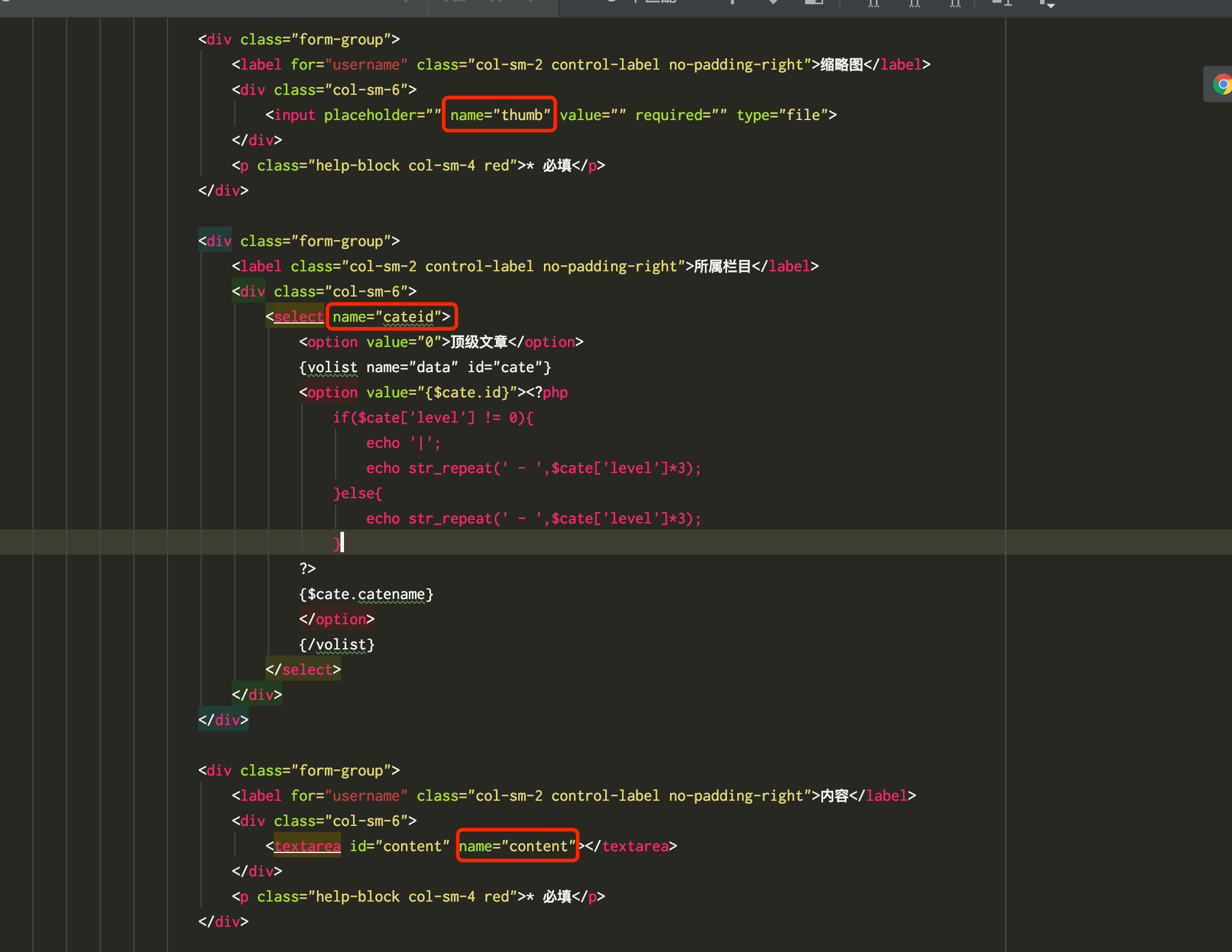Click the 所属栏目 label text
Image resolution: width=1232 pixels, height=952 pixels.
pos(722,266)
